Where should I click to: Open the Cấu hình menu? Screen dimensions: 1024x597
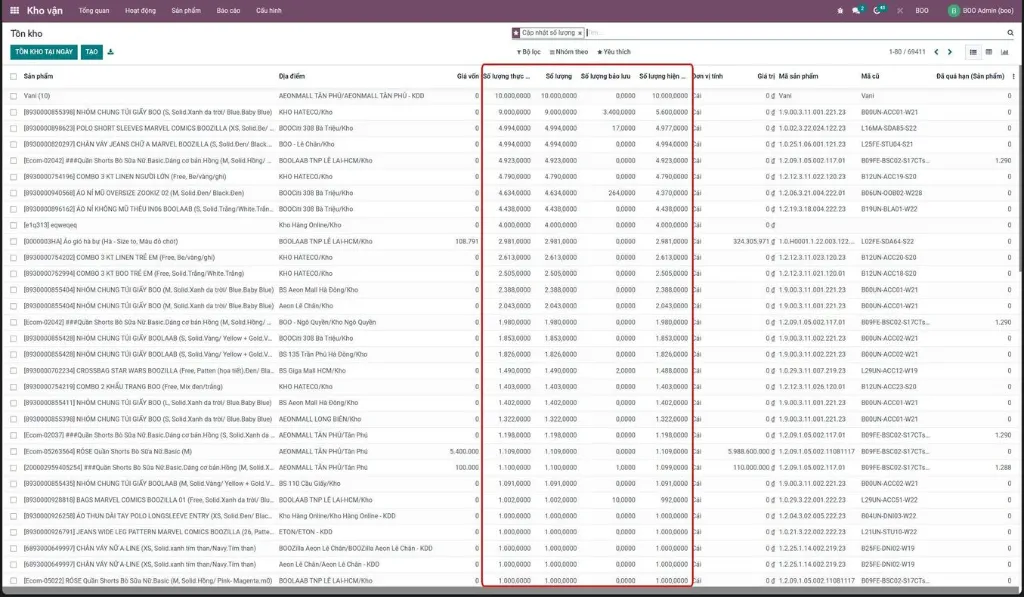(268, 10)
